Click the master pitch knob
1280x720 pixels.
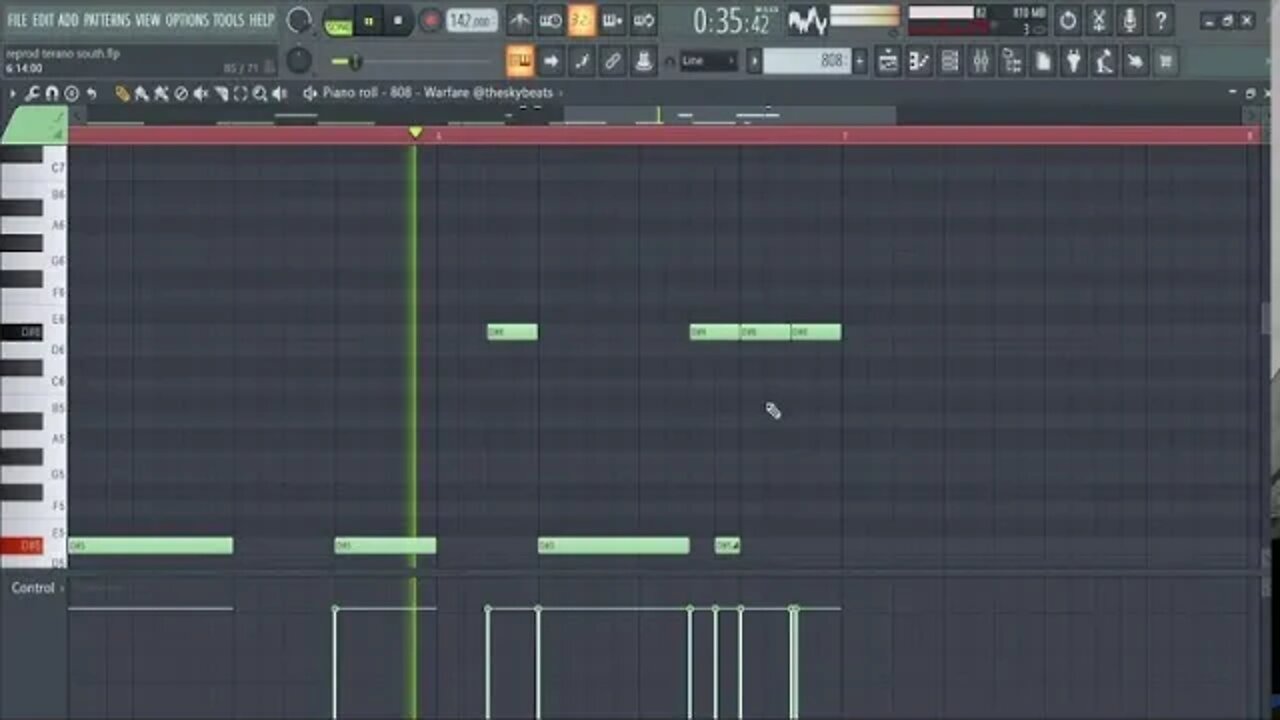coord(298,61)
